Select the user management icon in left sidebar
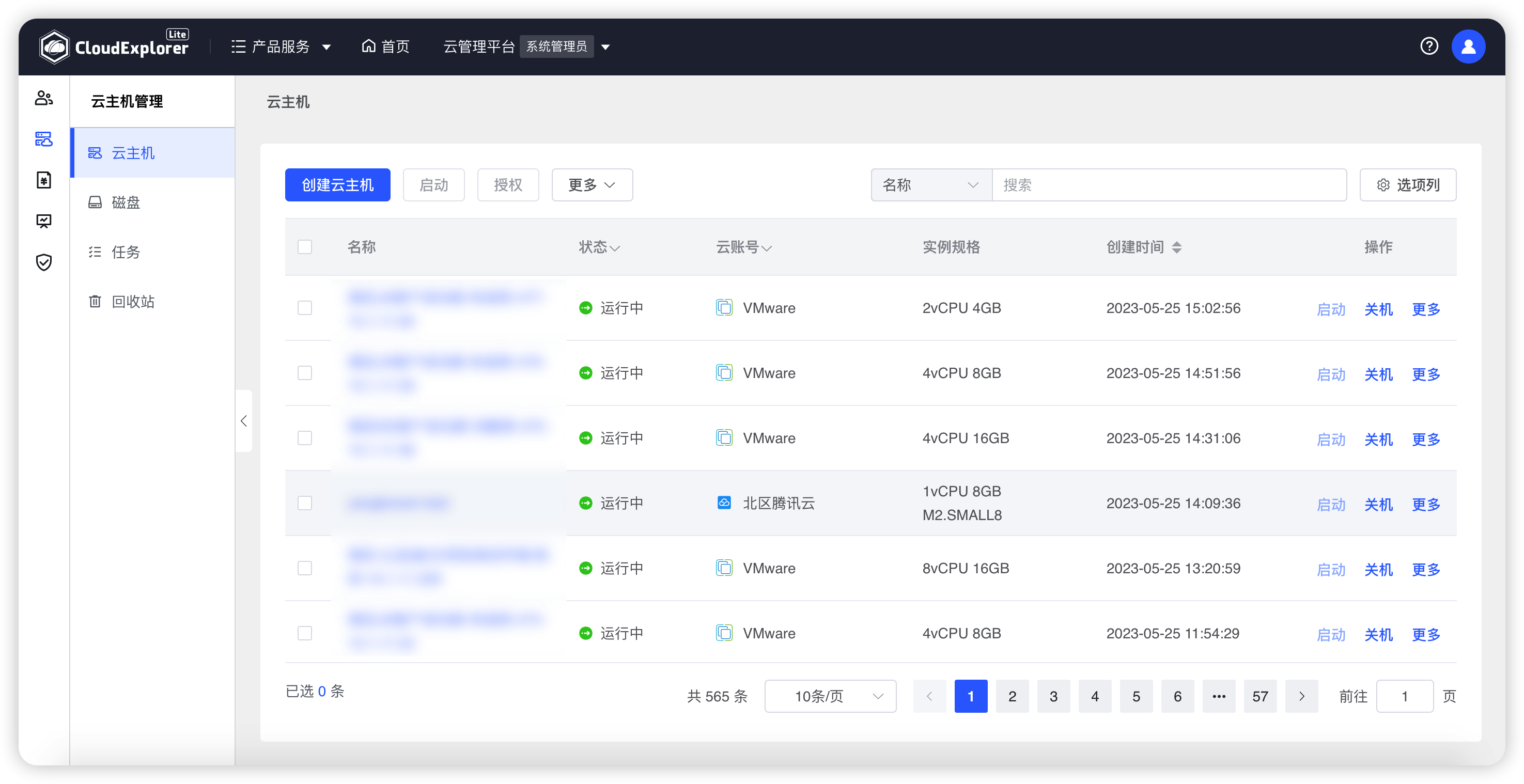This screenshot has height=784, width=1524. [x=44, y=98]
